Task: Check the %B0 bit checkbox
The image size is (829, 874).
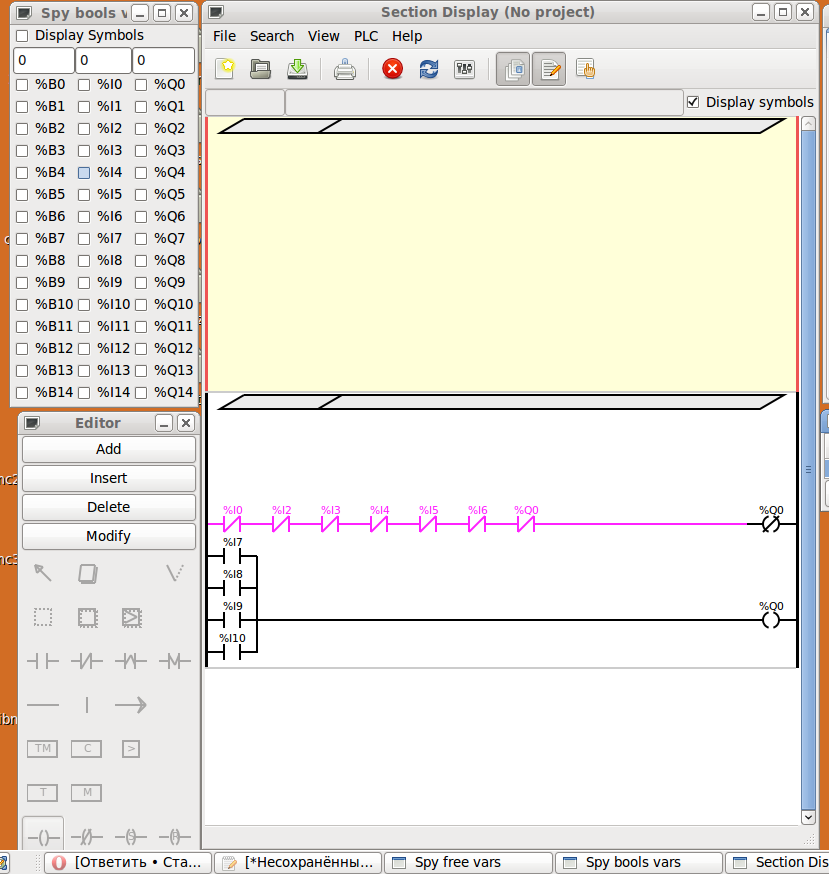Action: (22, 85)
